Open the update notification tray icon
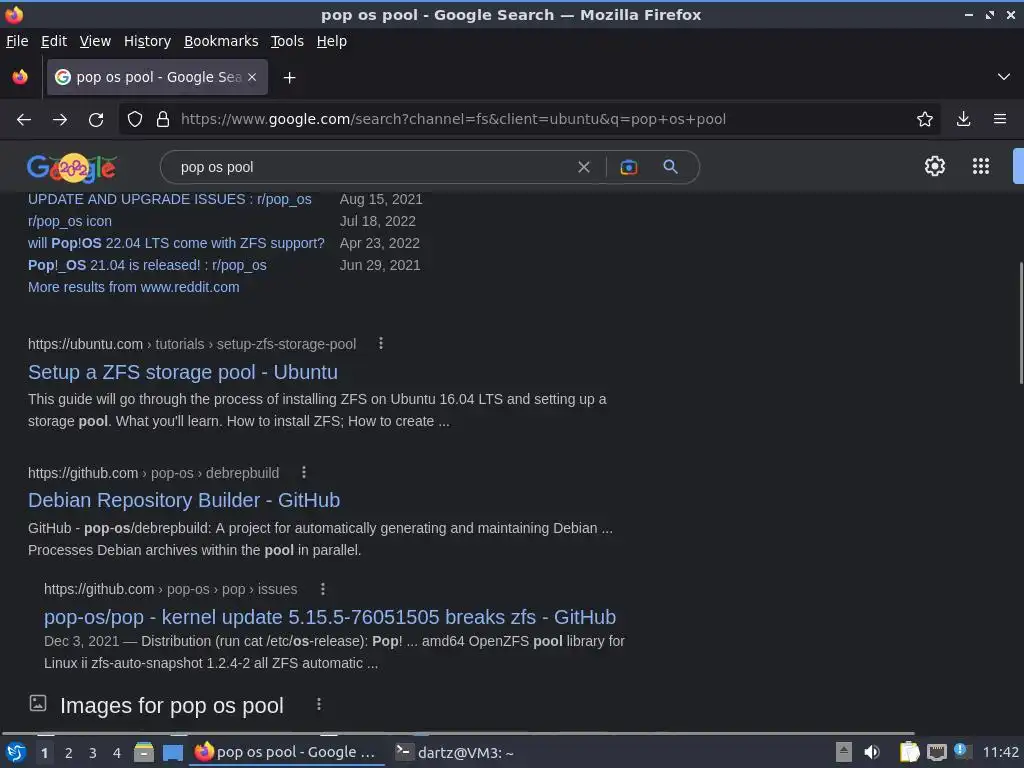Image resolution: width=1024 pixels, height=768 pixels. click(962, 750)
